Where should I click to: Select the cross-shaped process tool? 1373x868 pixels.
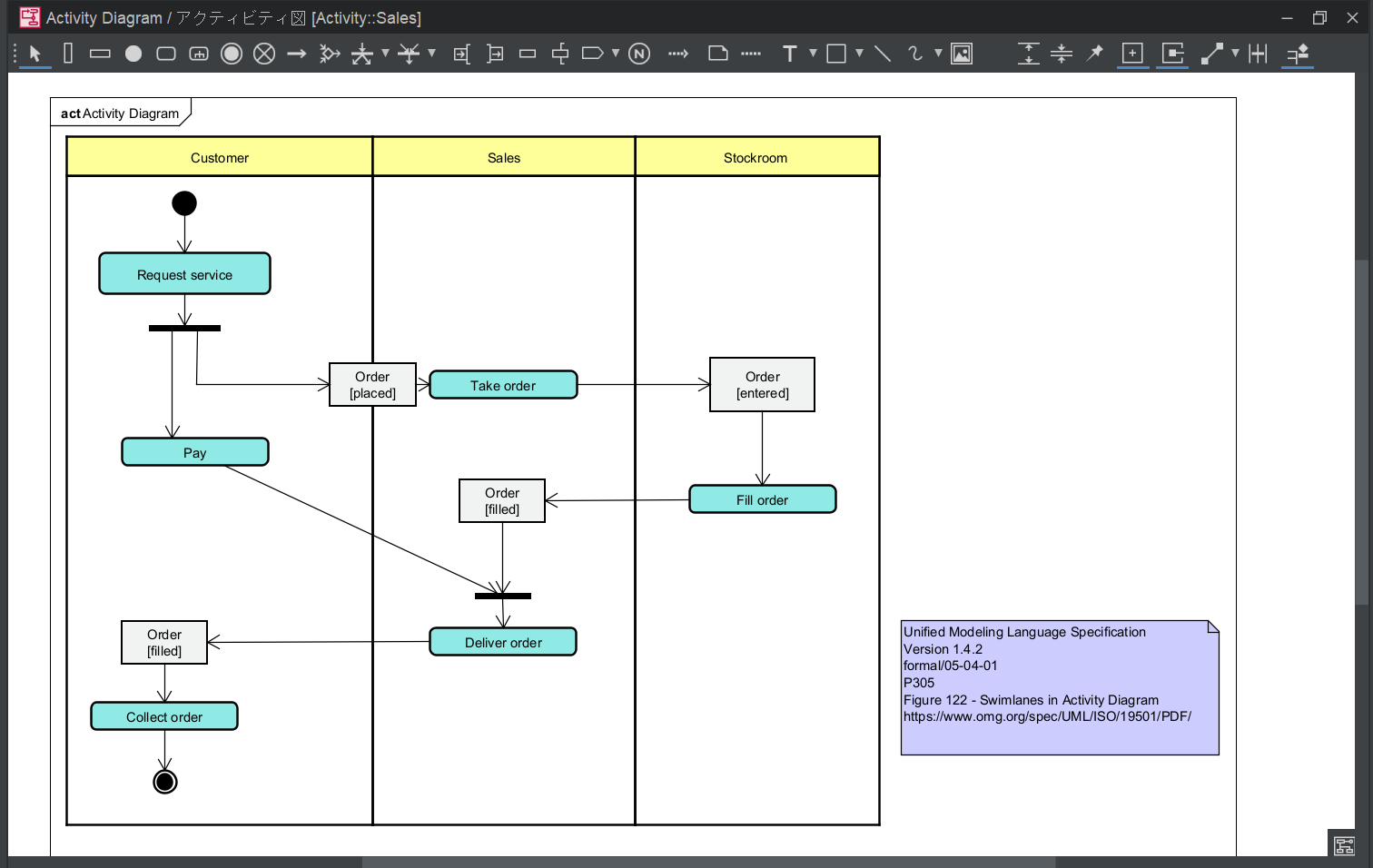pyautogui.click(x=560, y=54)
